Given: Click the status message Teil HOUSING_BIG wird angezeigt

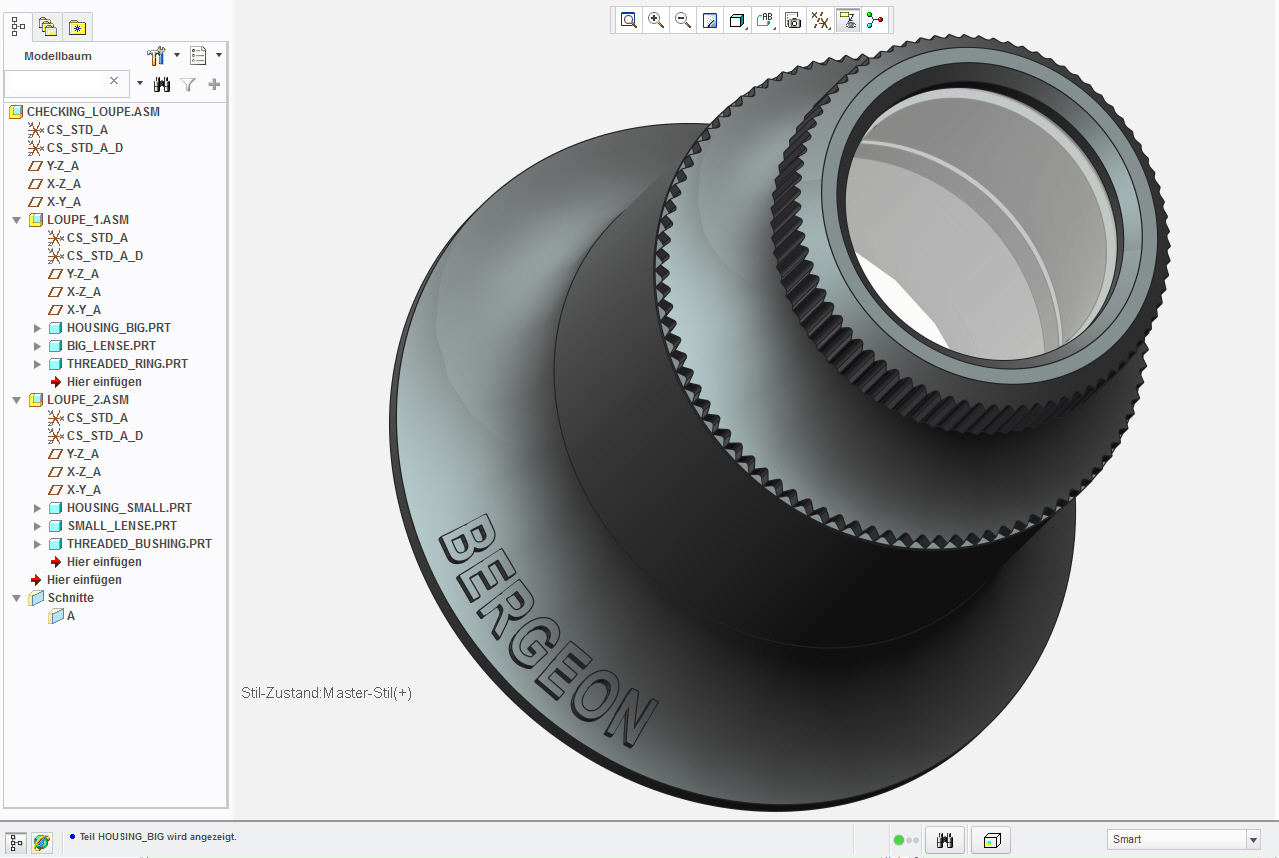Looking at the screenshot, I should pyautogui.click(x=158, y=837).
